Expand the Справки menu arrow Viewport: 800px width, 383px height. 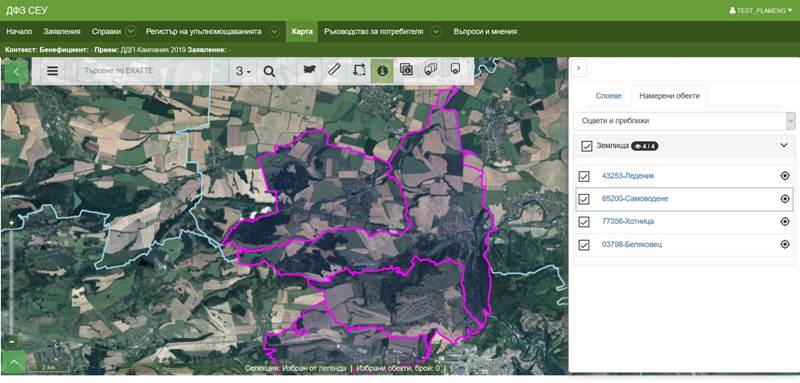(131, 31)
